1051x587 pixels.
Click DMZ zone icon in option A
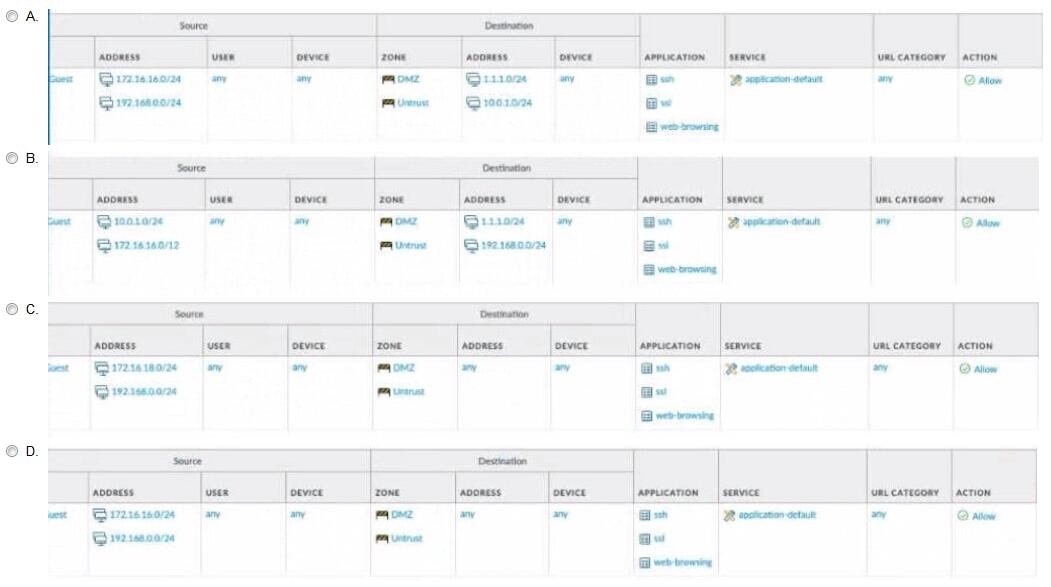coord(388,80)
